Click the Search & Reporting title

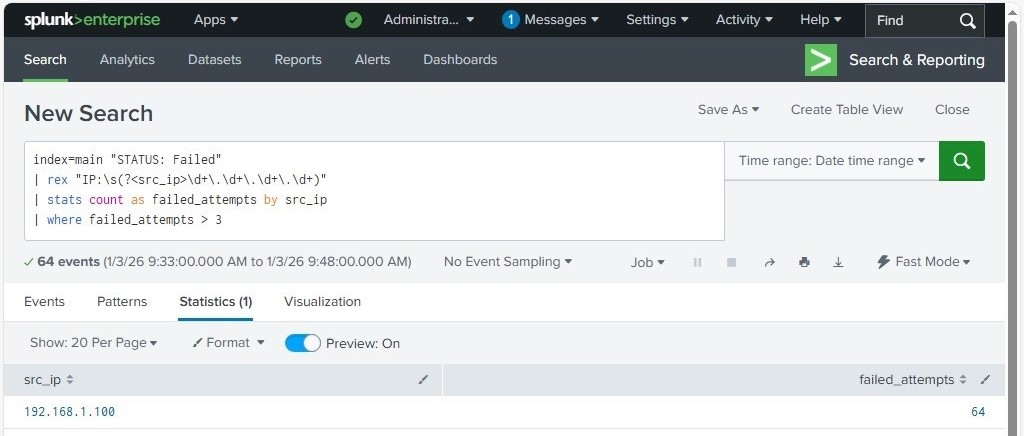917,60
